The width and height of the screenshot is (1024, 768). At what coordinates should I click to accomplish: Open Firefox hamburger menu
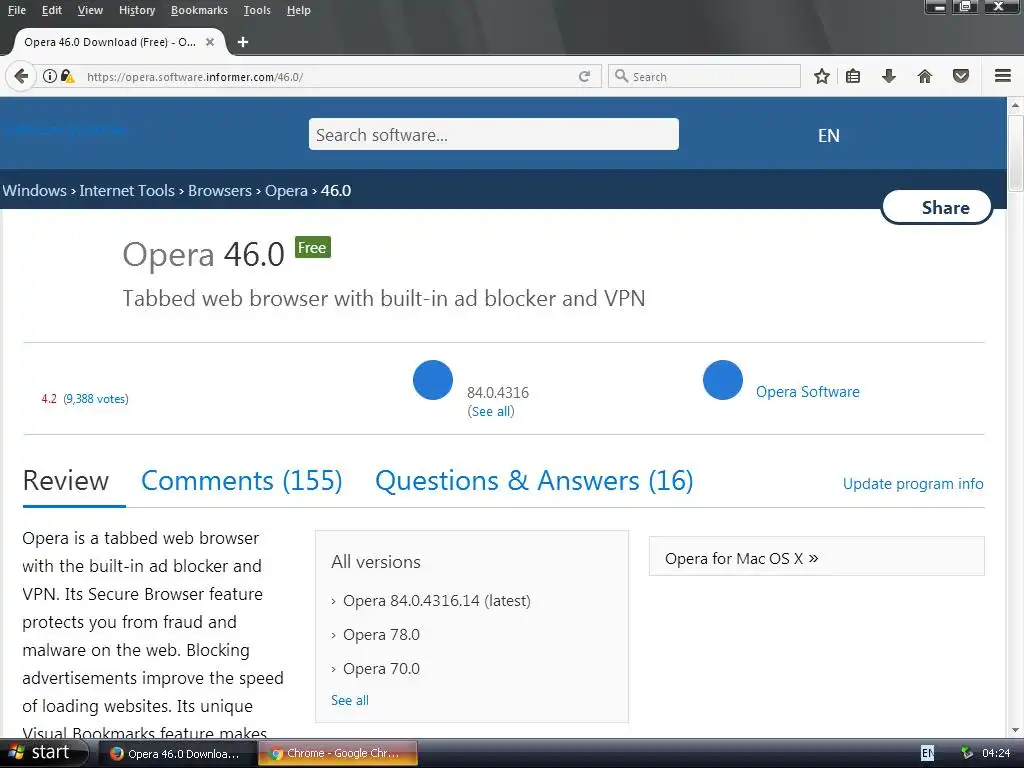[1003, 76]
